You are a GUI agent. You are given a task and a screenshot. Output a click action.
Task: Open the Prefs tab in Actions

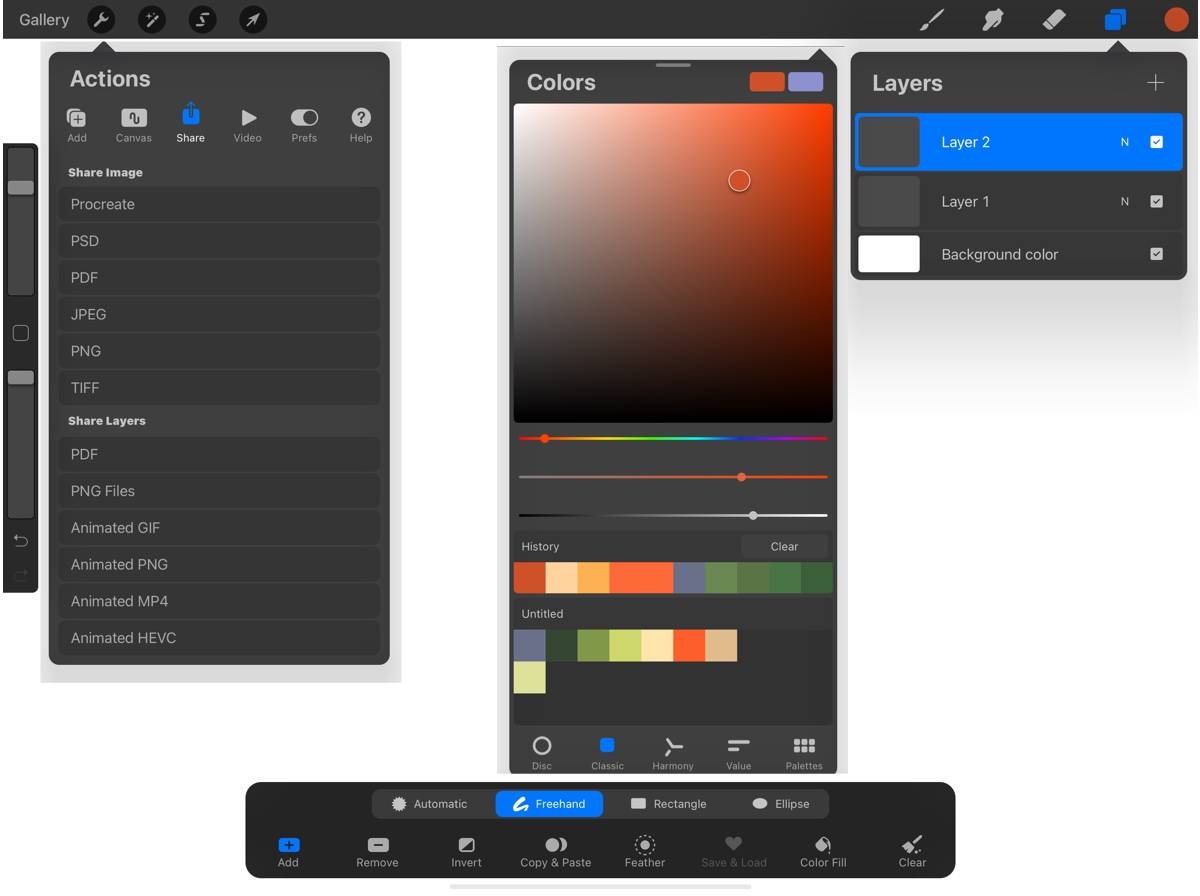(304, 126)
